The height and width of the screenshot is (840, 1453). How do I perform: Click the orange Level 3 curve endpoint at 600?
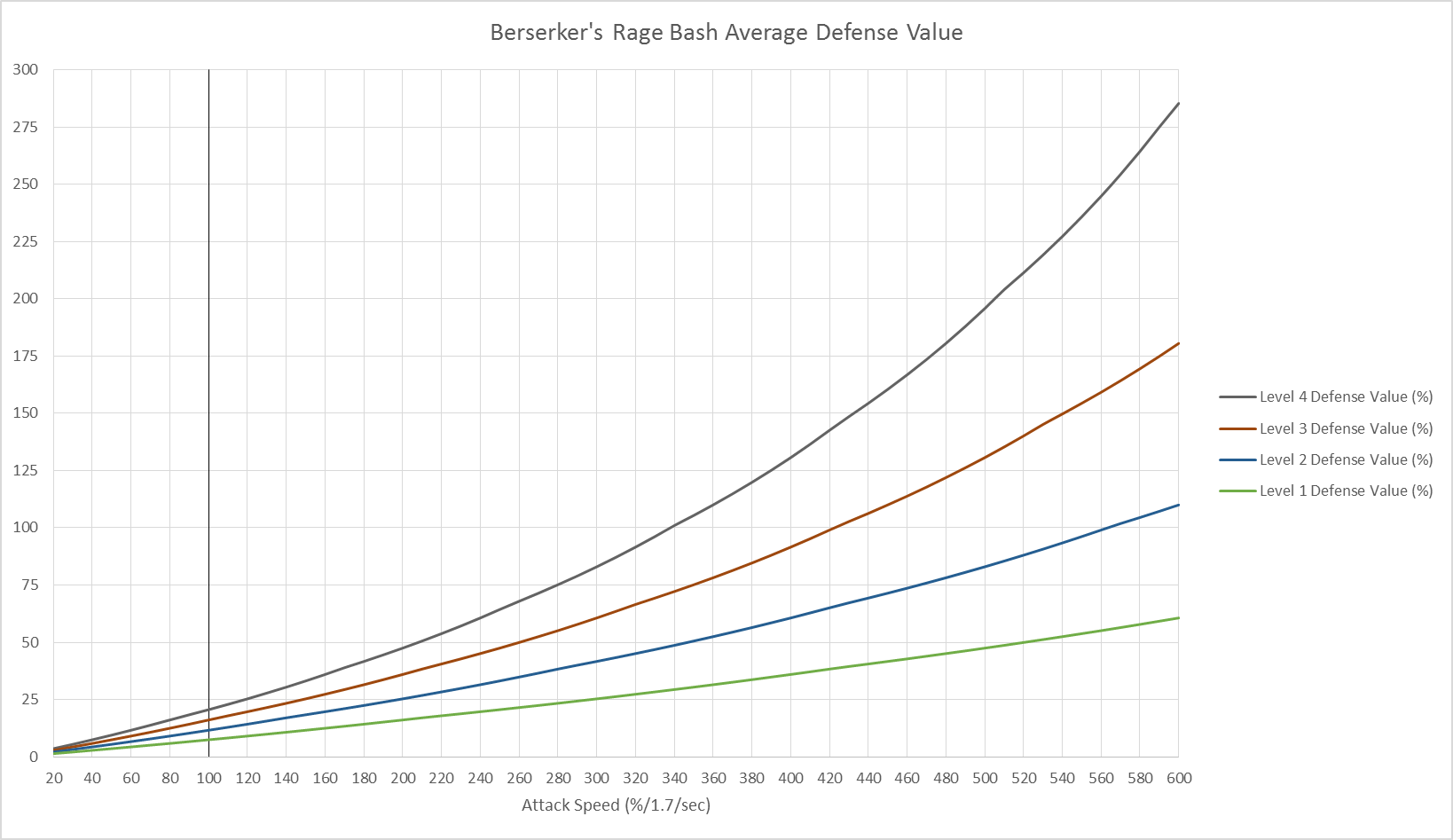pyautogui.click(x=1178, y=343)
